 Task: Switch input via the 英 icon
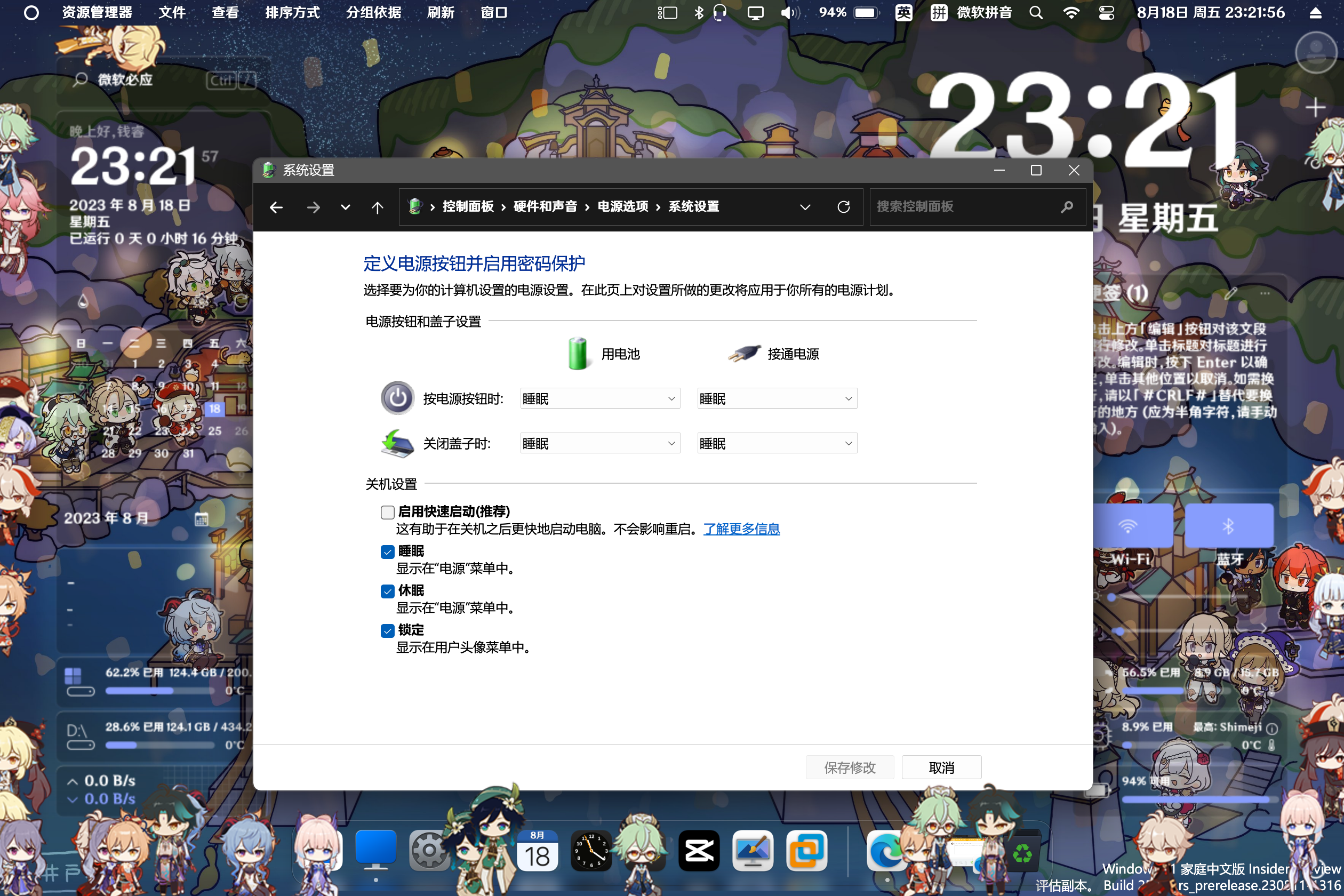pyautogui.click(x=903, y=13)
